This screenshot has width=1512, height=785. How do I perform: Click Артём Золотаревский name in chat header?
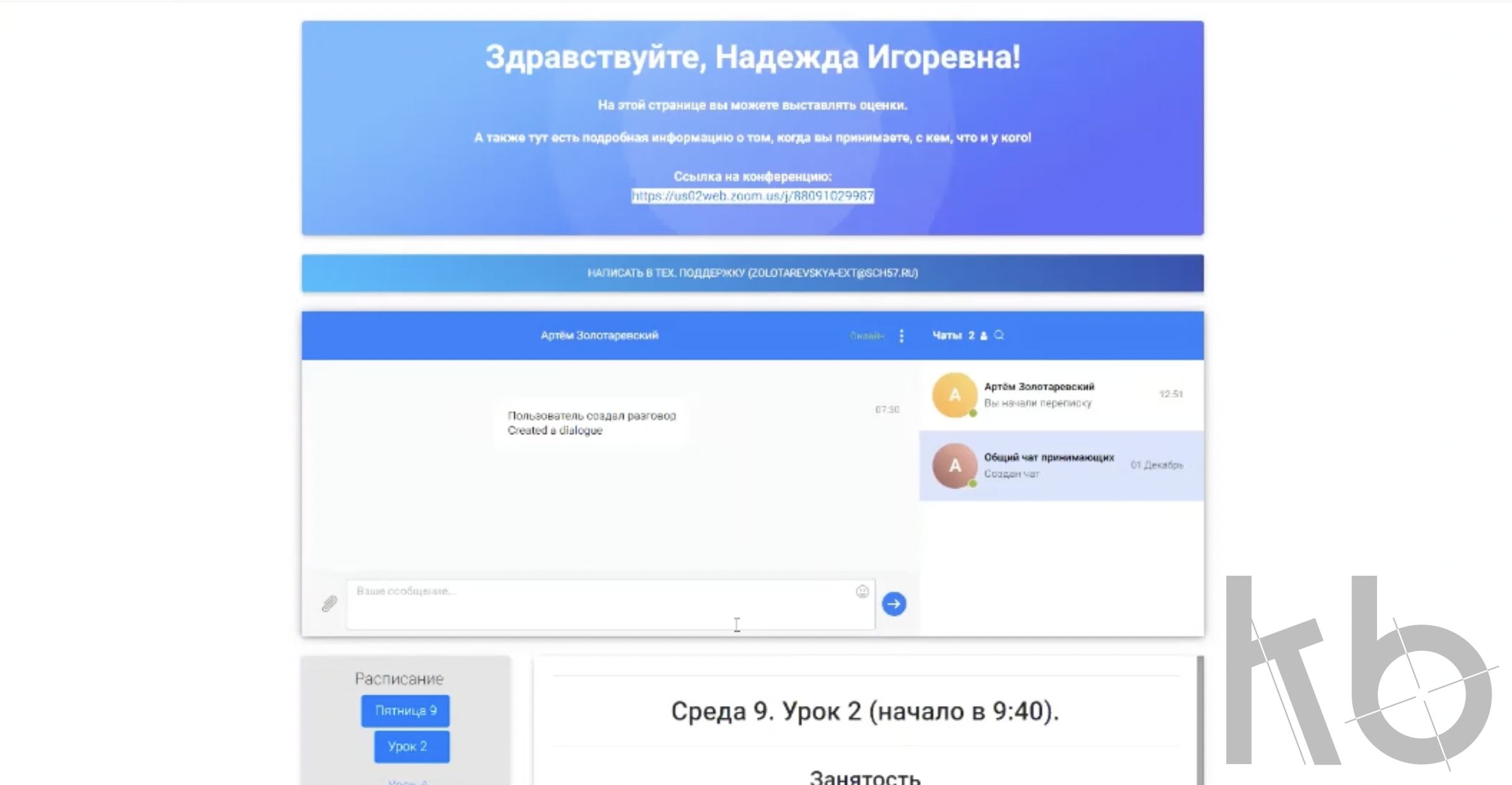coord(599,335)
